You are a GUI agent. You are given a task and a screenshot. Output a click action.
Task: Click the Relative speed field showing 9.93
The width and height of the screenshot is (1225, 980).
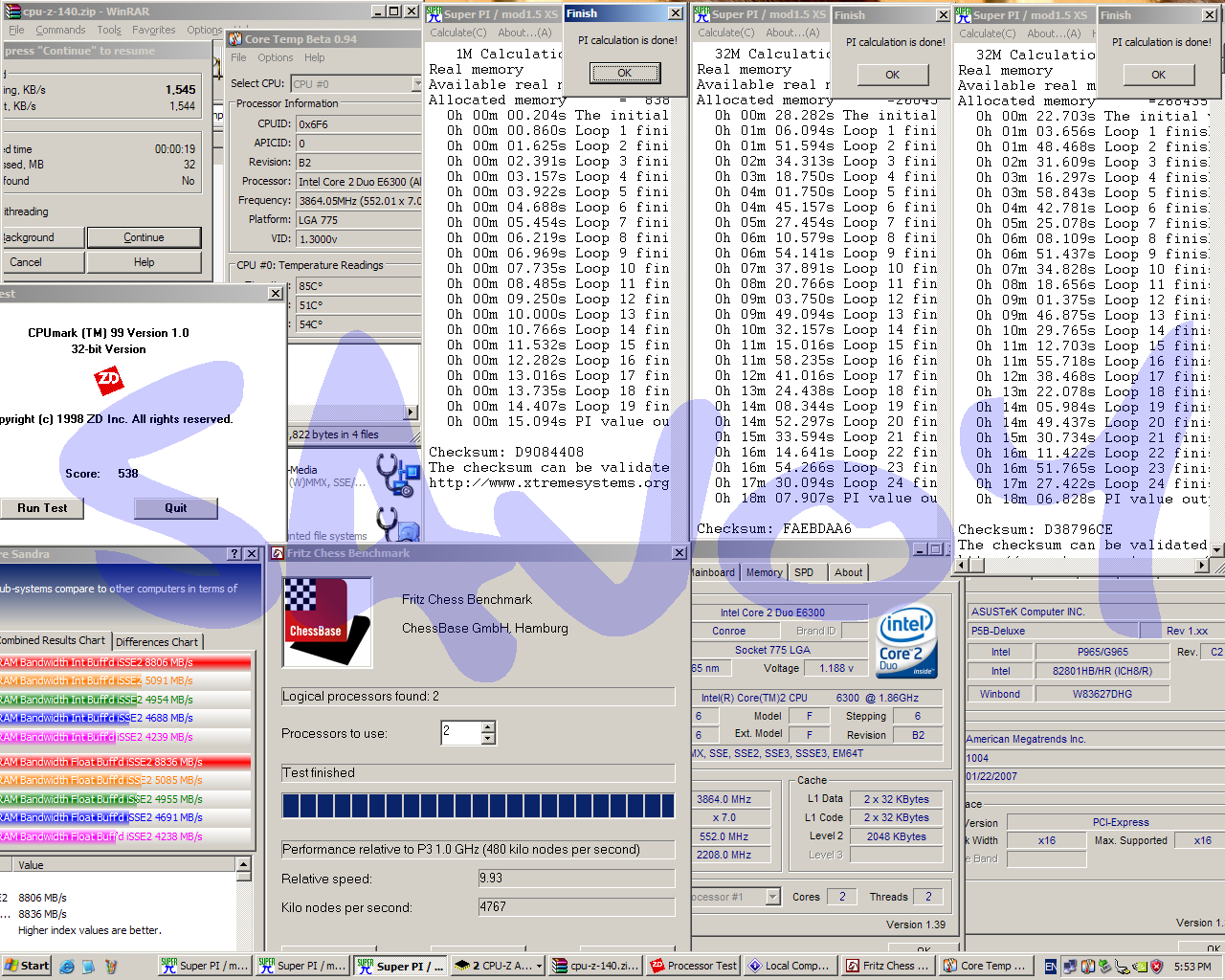pyautogui.click(x=576, y=879)
